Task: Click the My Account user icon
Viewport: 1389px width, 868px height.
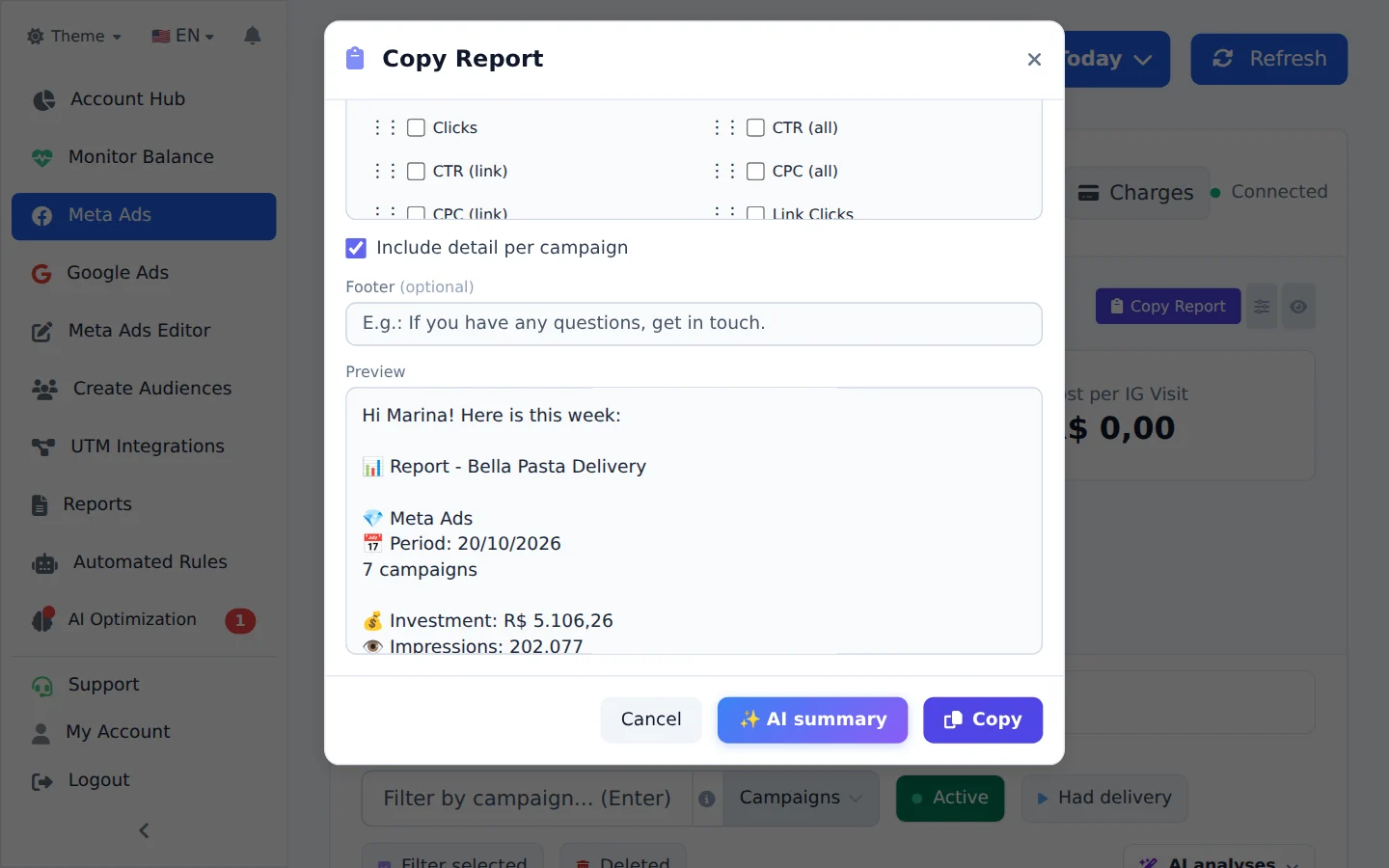Action: [x=41, y=733]
